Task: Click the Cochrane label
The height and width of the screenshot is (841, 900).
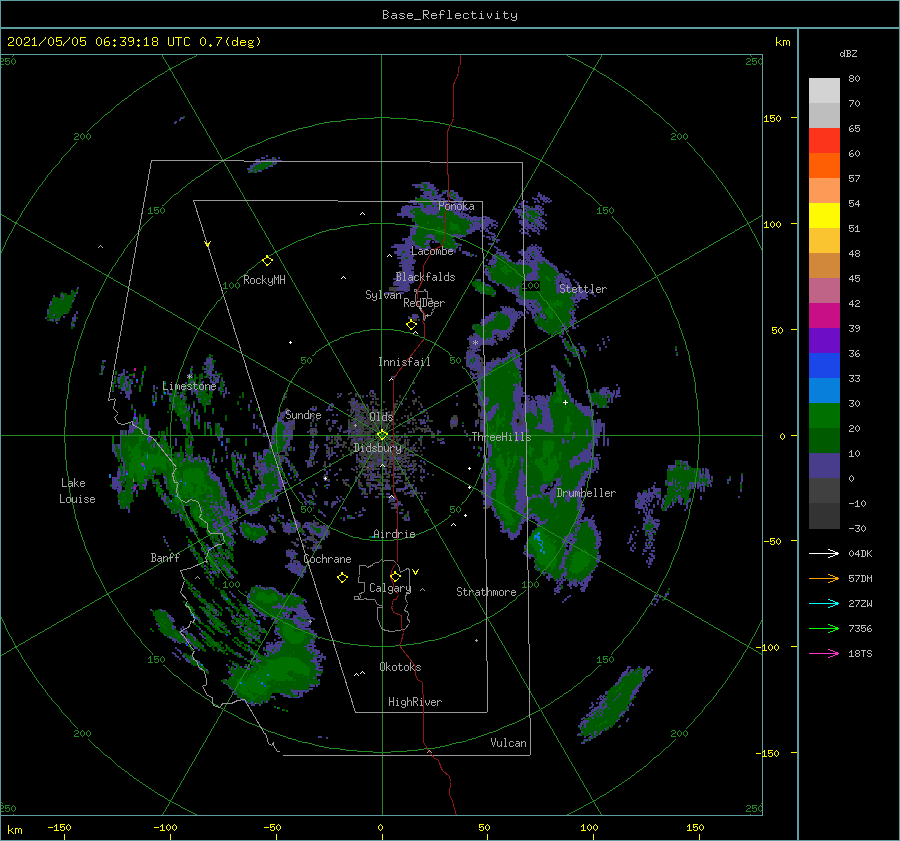Action: pyautogui.click(x=327, y=559)
